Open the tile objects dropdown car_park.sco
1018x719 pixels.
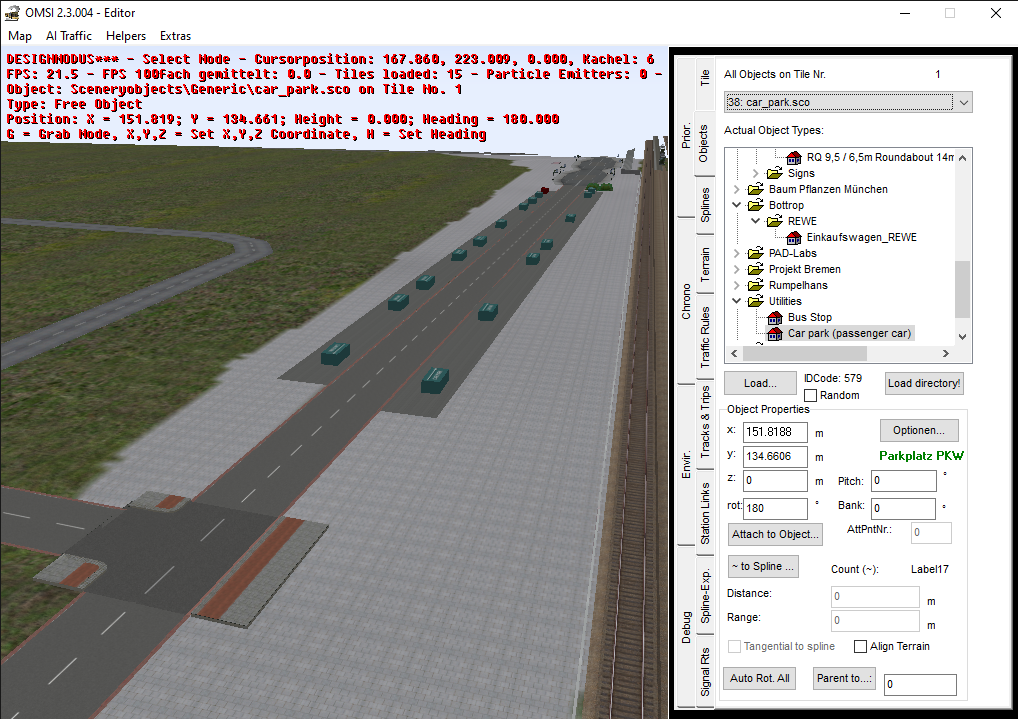[848, 102]
